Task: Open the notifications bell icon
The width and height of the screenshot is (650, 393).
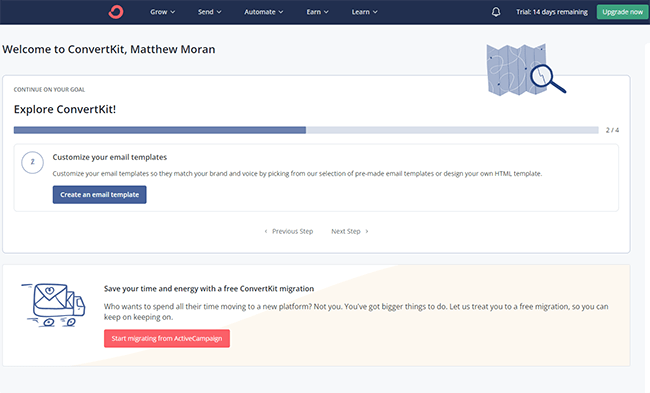Action: [x=496, y=12]
